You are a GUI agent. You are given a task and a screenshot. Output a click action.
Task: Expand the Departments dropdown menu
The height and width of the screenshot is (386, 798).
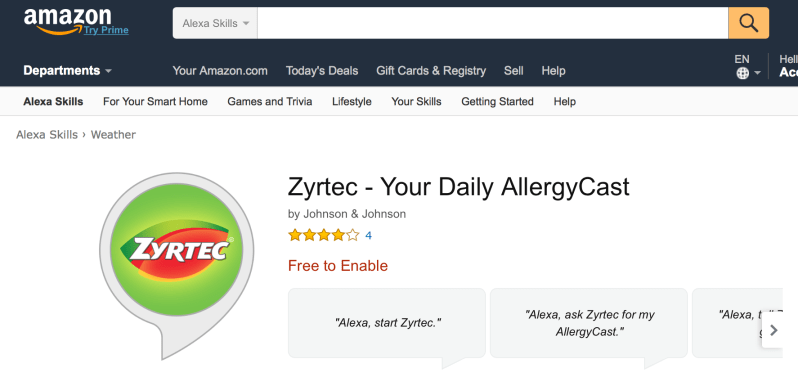pos(67,70)
